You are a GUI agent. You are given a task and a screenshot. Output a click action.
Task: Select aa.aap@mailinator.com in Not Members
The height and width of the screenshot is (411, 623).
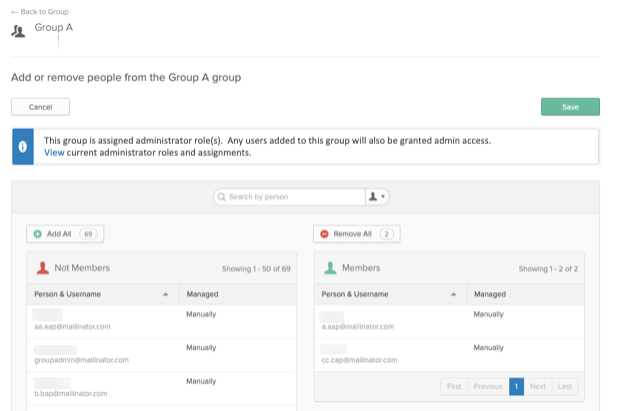[x=162, y=321]
